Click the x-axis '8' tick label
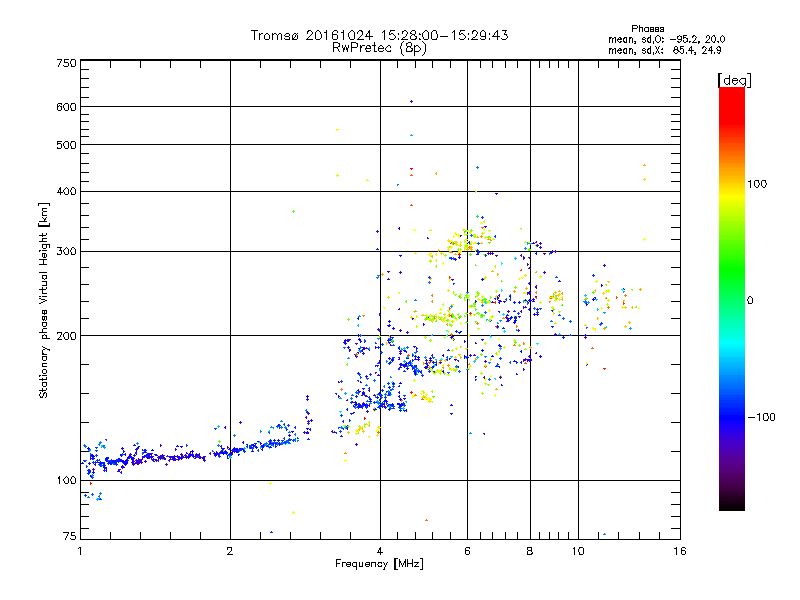This screenshot has width=800, height=600. tap(530, 551)
